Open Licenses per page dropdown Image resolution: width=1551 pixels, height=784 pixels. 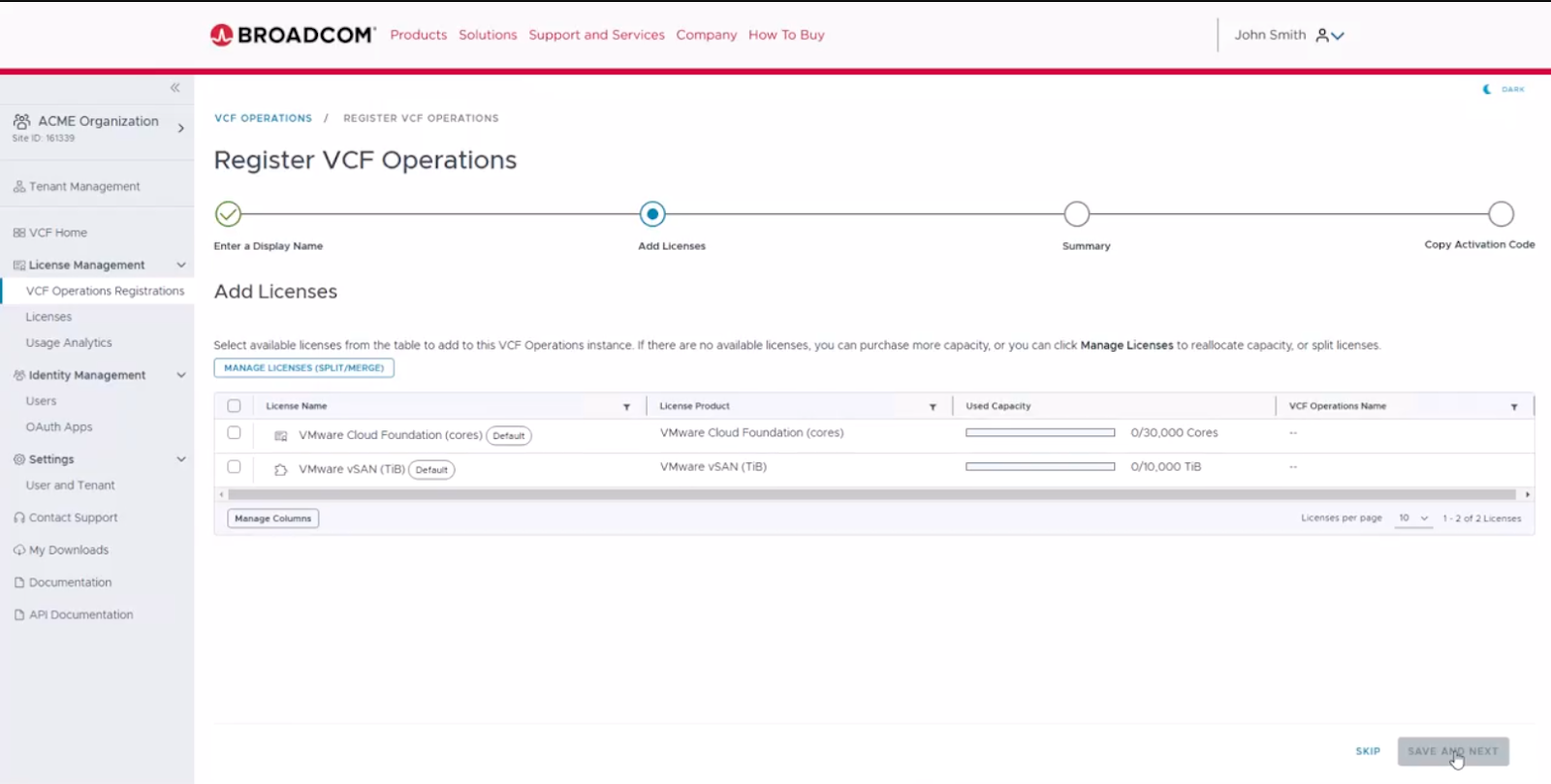click(x=1413, y=518)
